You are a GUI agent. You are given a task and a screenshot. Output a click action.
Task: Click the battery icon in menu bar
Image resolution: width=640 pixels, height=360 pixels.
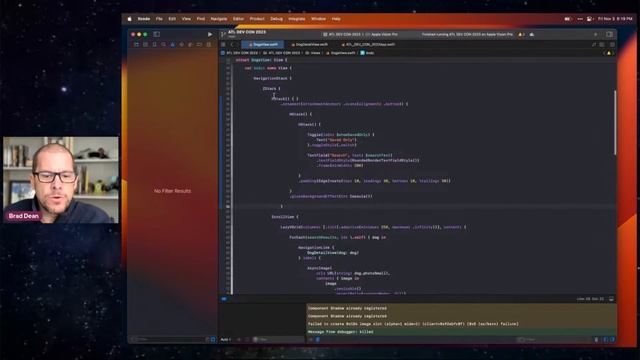coord(567,19)
